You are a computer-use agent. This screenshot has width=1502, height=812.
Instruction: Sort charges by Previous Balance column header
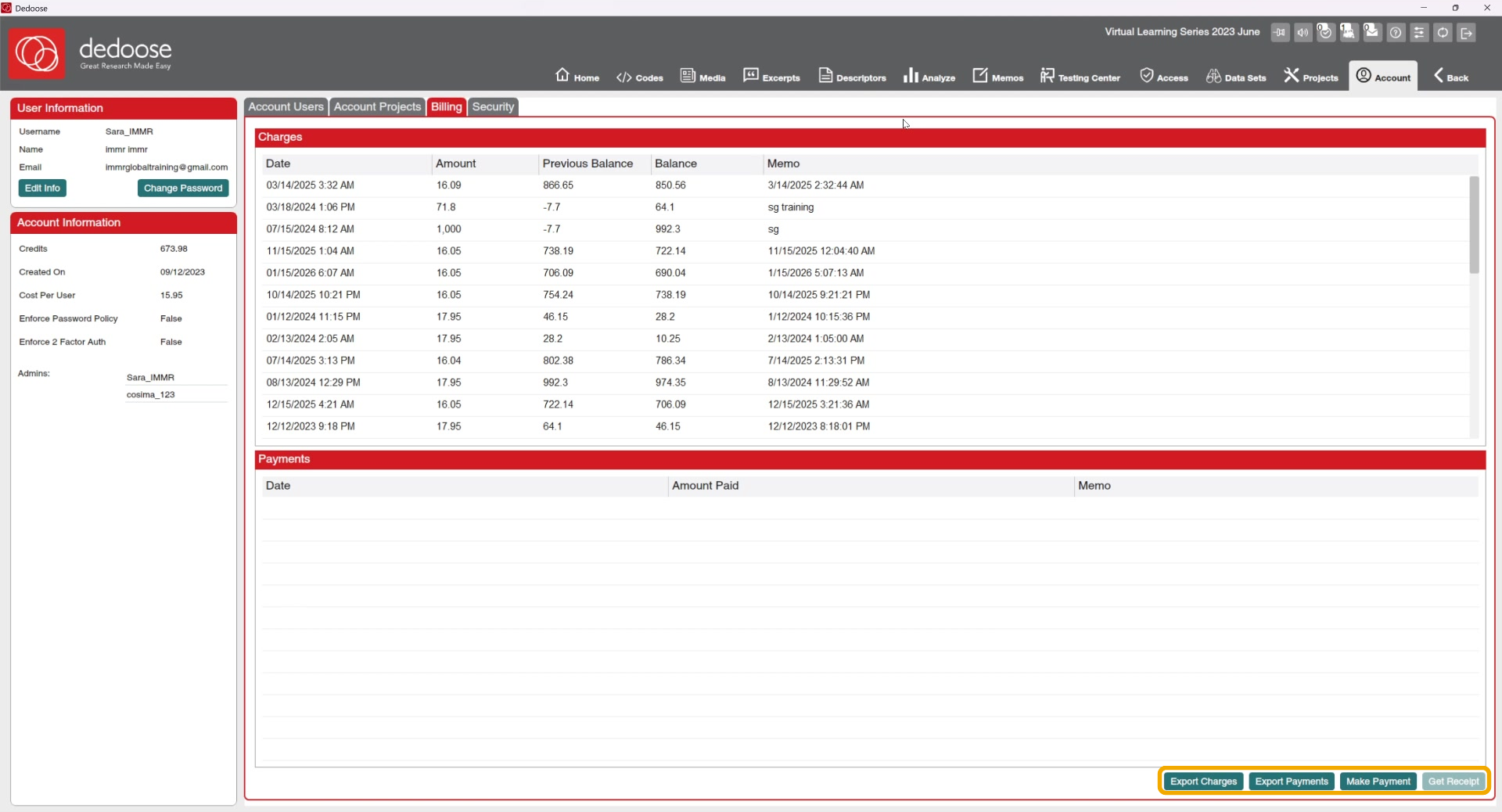click(595, 163)
